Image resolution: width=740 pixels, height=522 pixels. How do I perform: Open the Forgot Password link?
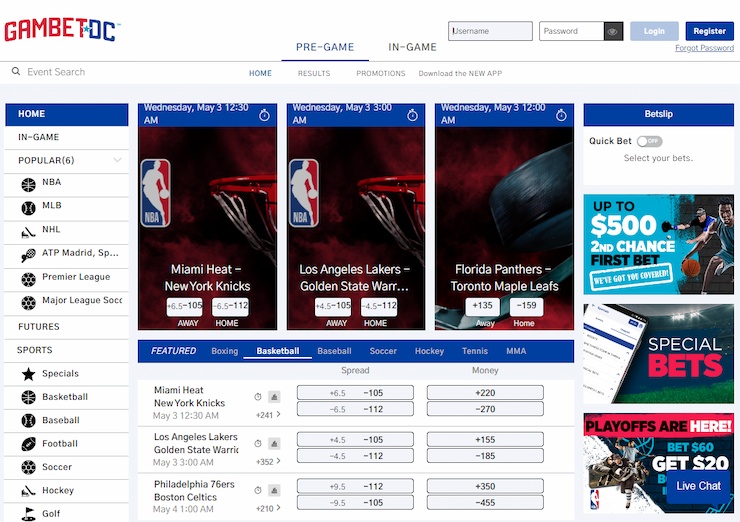[704, 48]
